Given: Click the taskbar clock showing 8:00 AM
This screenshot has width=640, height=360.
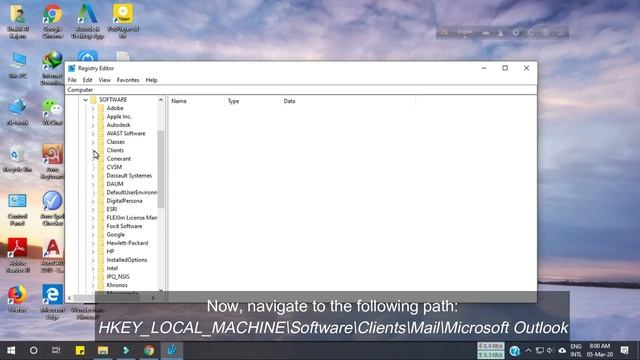Looking at the screenshot, I should pos(600,350).
